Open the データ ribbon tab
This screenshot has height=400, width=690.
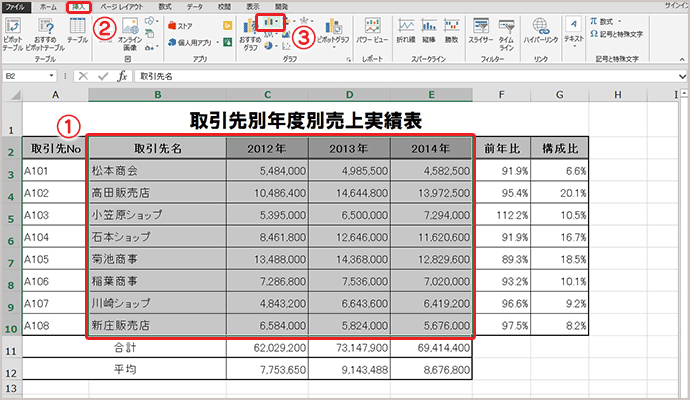pos(194,6)
